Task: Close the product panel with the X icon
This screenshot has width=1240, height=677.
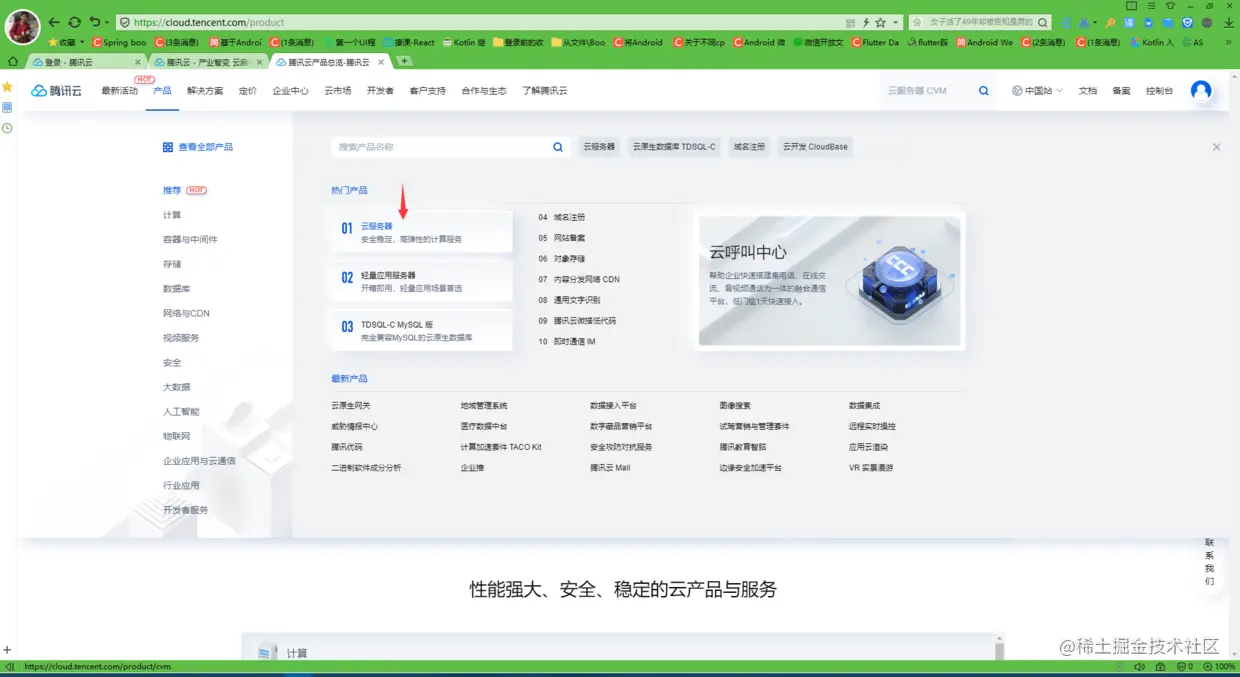Action: [x=1216, y=147]
